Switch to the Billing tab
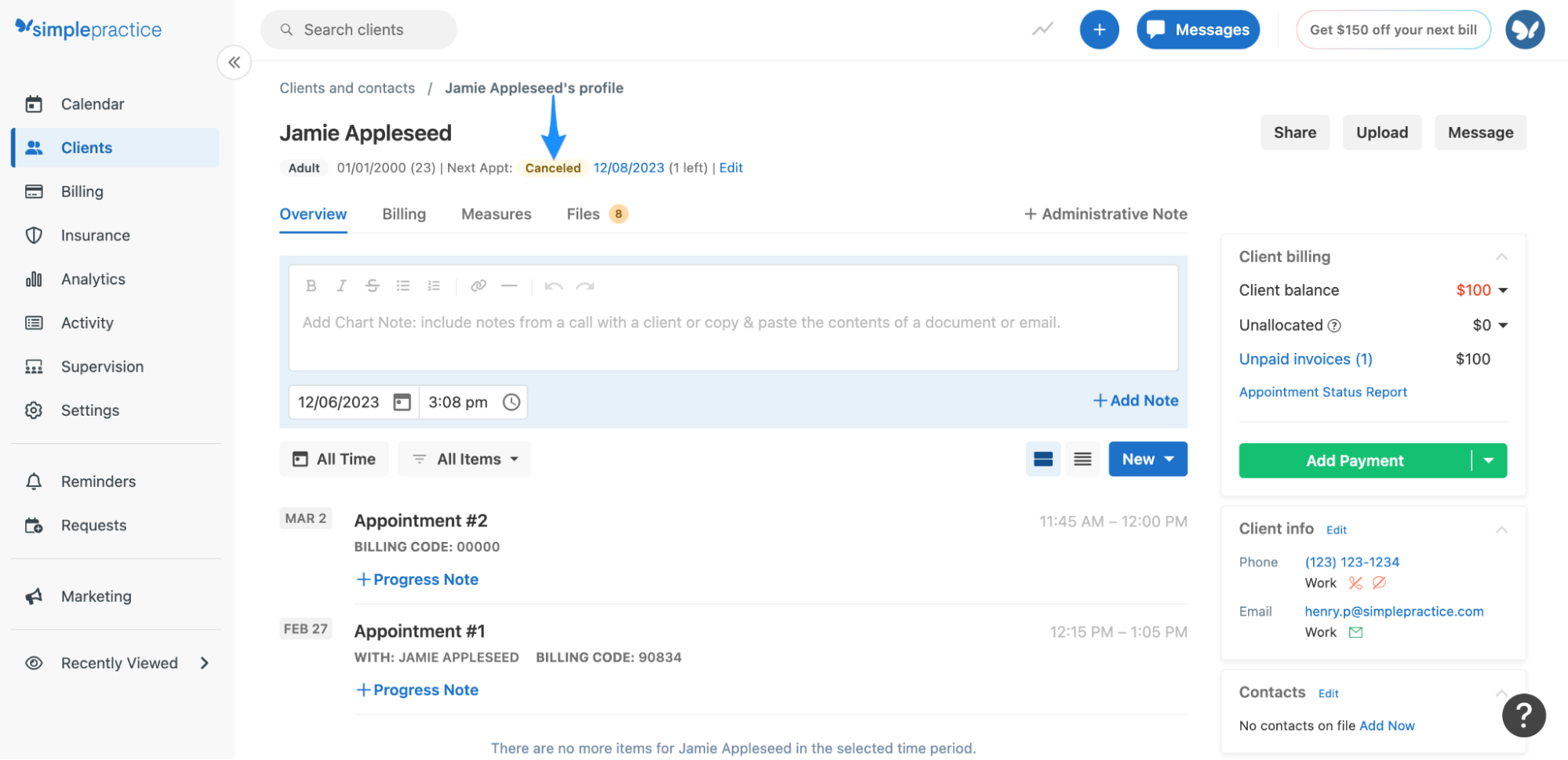Viewport: 1568px width, 760px height. coord(404,213)
